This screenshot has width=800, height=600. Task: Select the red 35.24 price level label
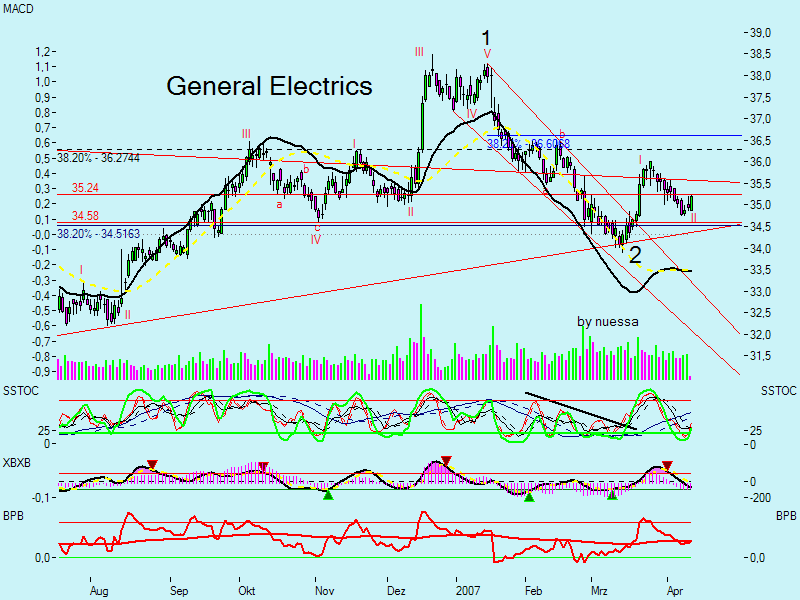(x=85, y=188)
